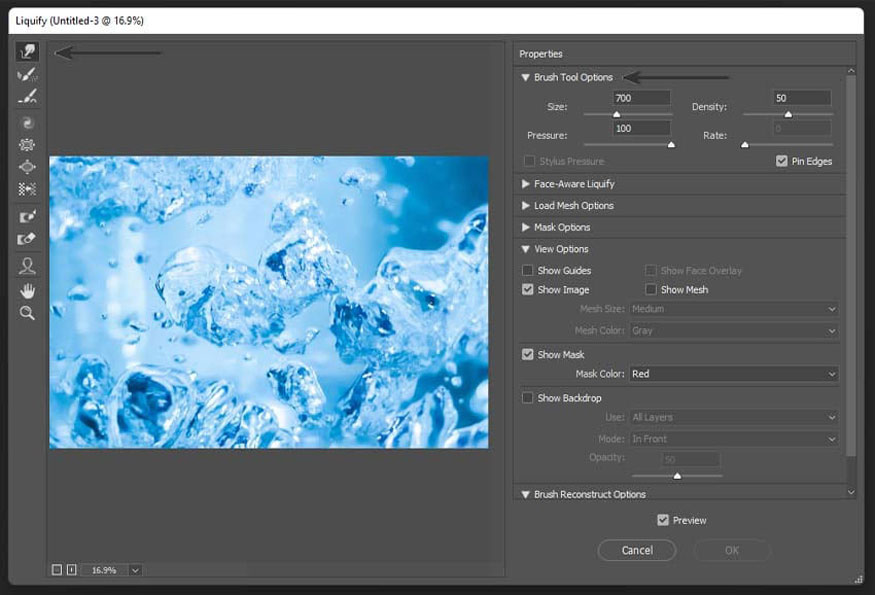Uncheck the Show Mask checkbox
875x595 pixels.
click(x=527, y=354)
